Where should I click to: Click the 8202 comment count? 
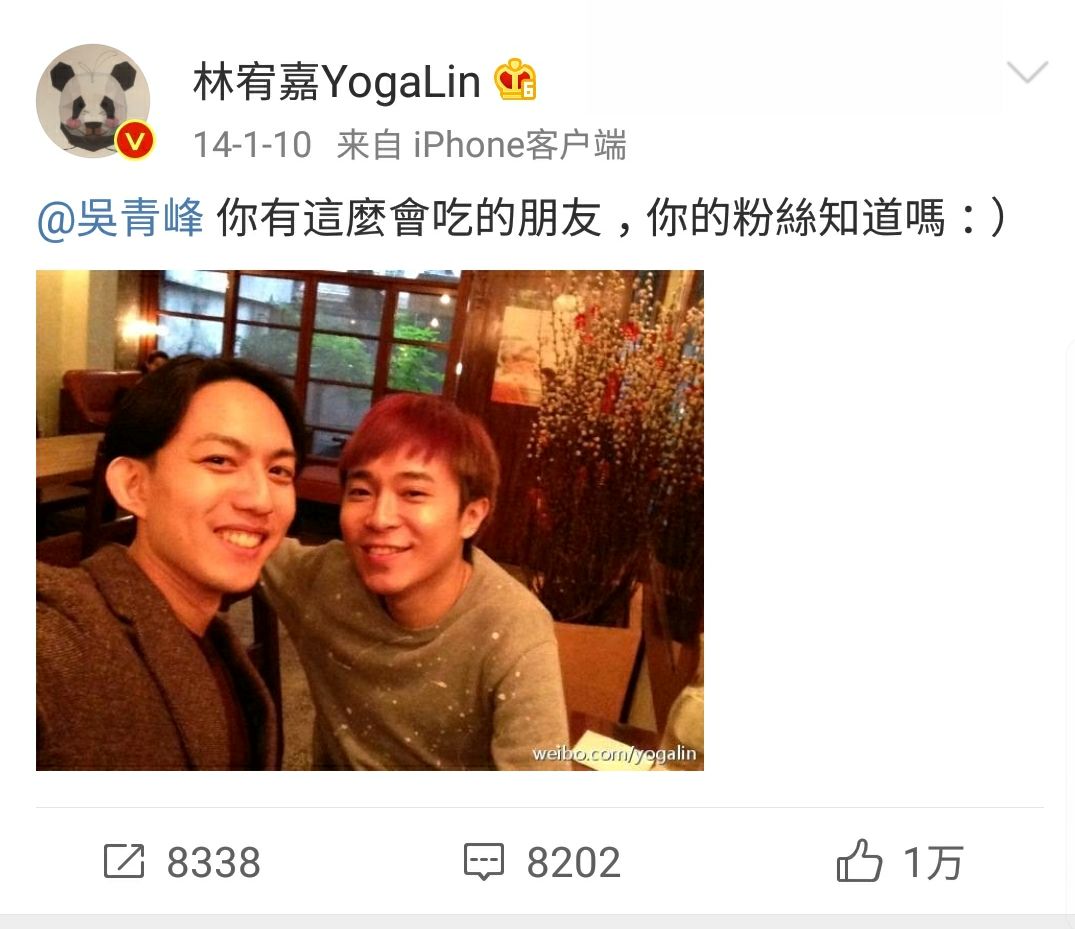[x=574, y=862]
